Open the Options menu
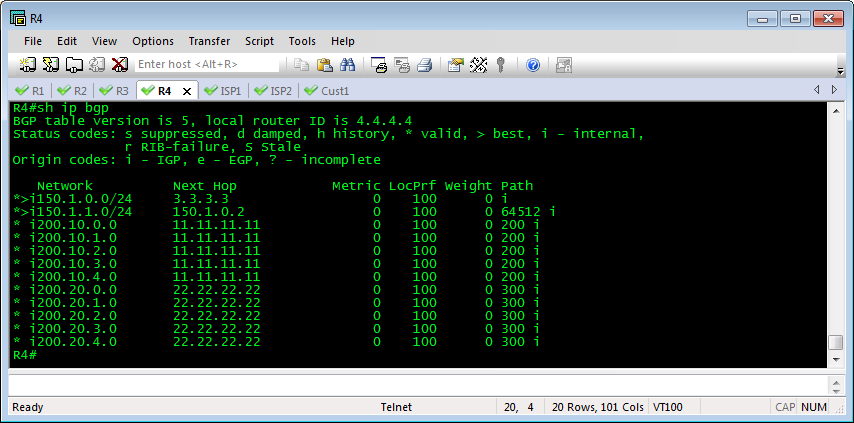This screenshot has width=854, height=423. [x=153, y=41]
